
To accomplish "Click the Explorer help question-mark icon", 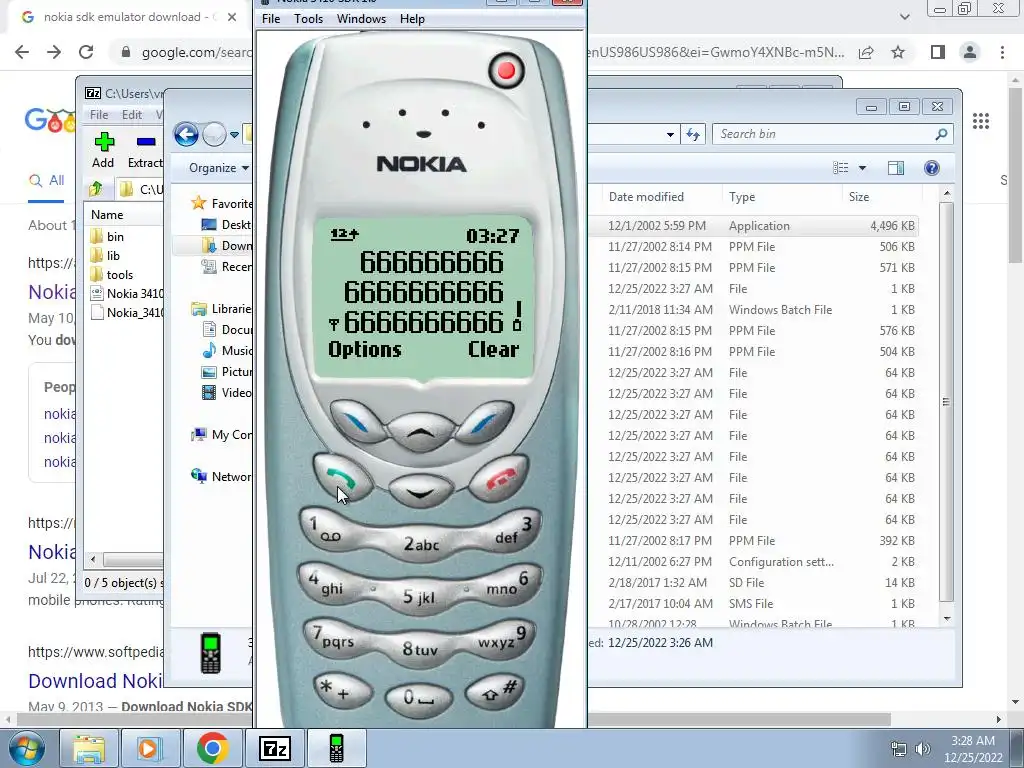I will pos(932,168).
